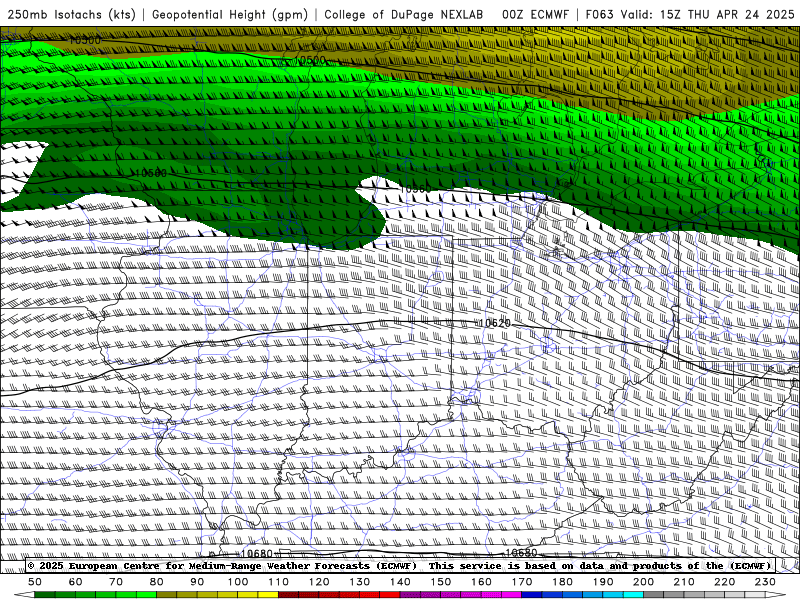
Task: Click the navy blue swatch in the legend
Action: pyautogui.click(x=532, y=594)
